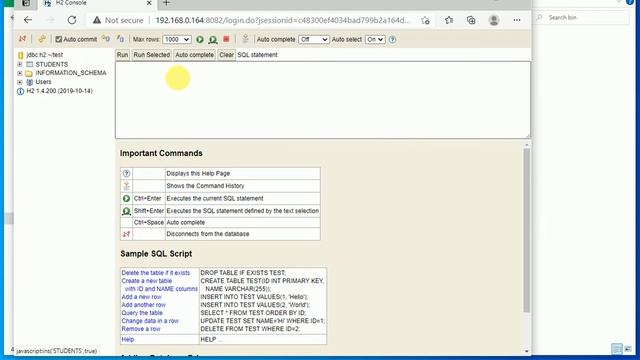Click disconnect icon in Important Commands table

[x=127, y=234]
